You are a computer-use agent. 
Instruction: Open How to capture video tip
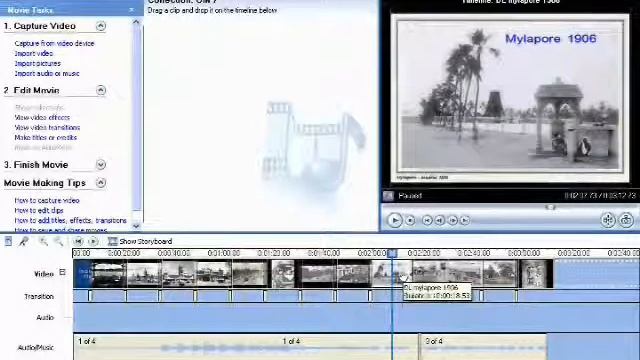coord(47,200)
